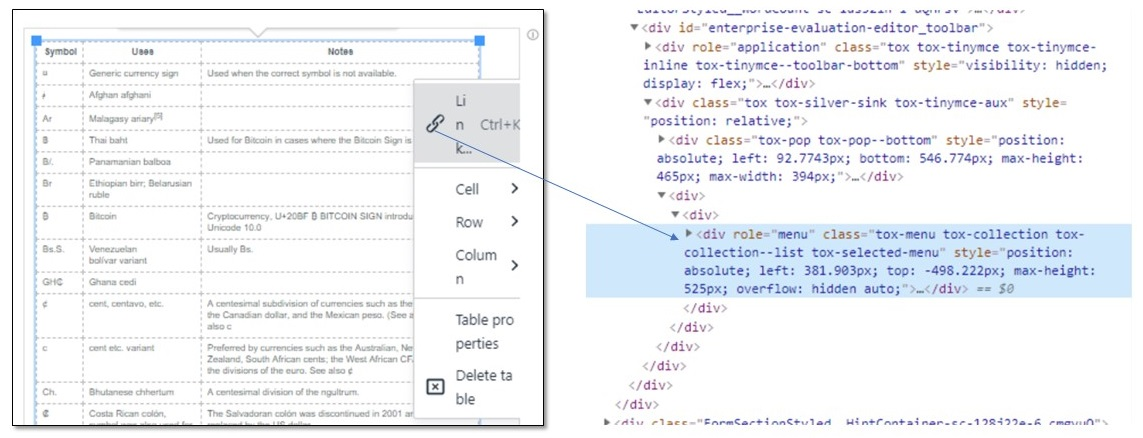Click the "Ethiopian birr; Belarusian ruble" cell
This screenshot has width=1143, height=438.
tap(142, 189)
